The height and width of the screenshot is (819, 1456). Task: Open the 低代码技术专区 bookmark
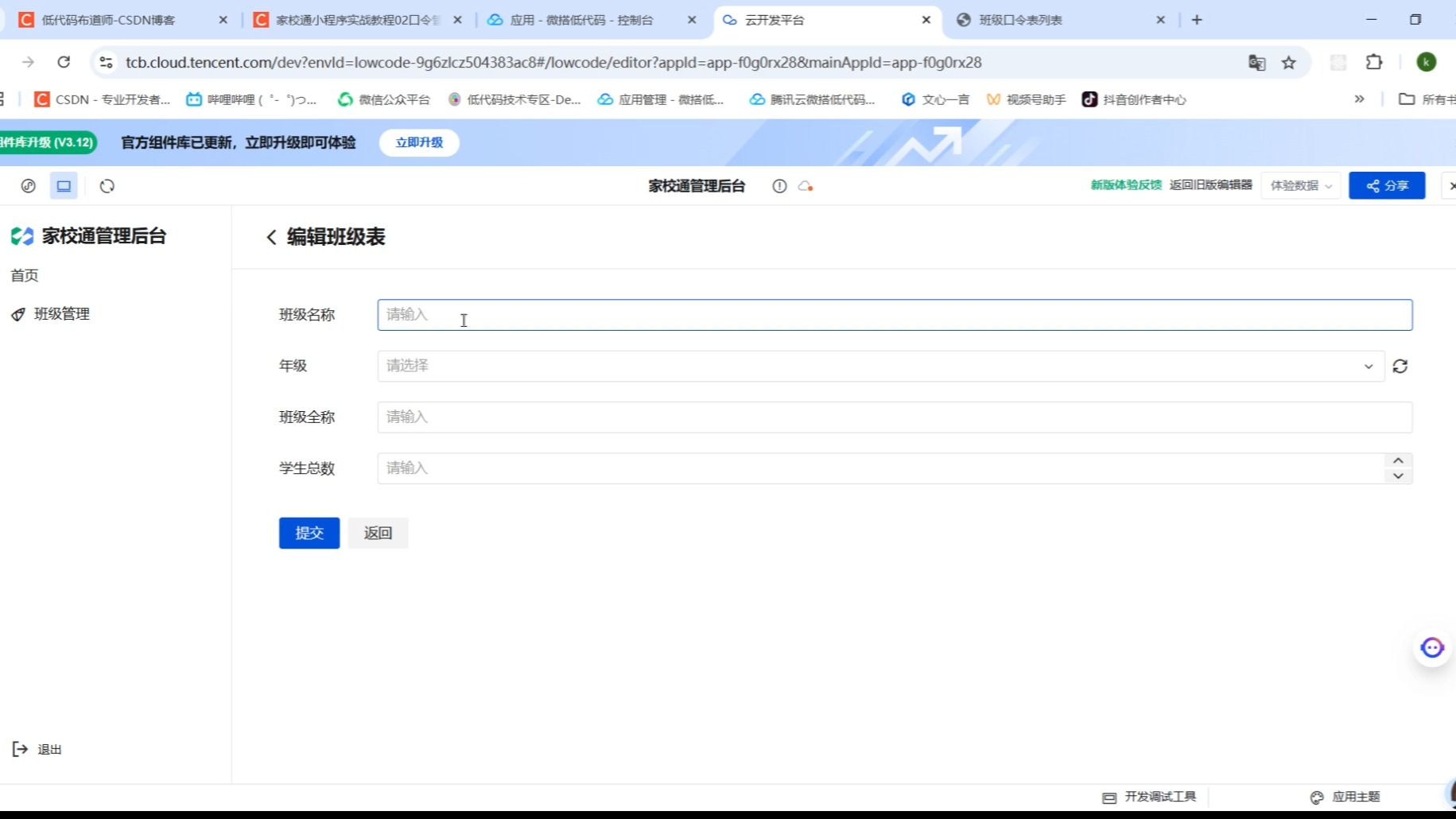[514, 99]
